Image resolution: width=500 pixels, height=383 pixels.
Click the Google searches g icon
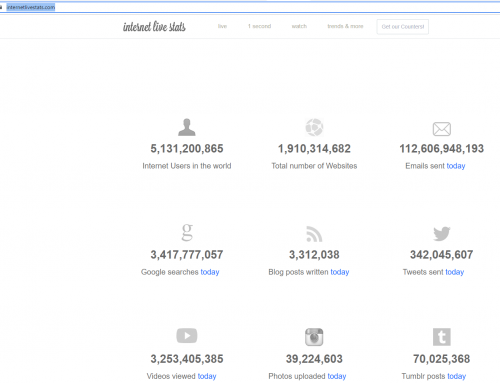187,232
